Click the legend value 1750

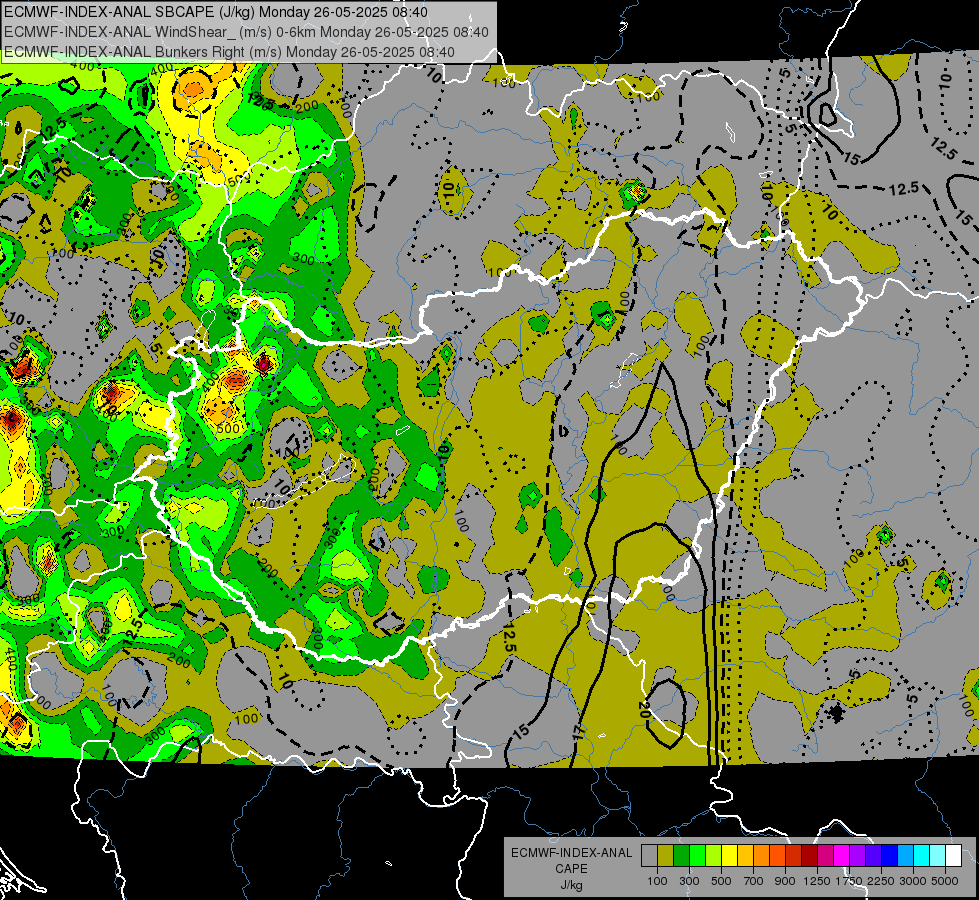[849, 881]
